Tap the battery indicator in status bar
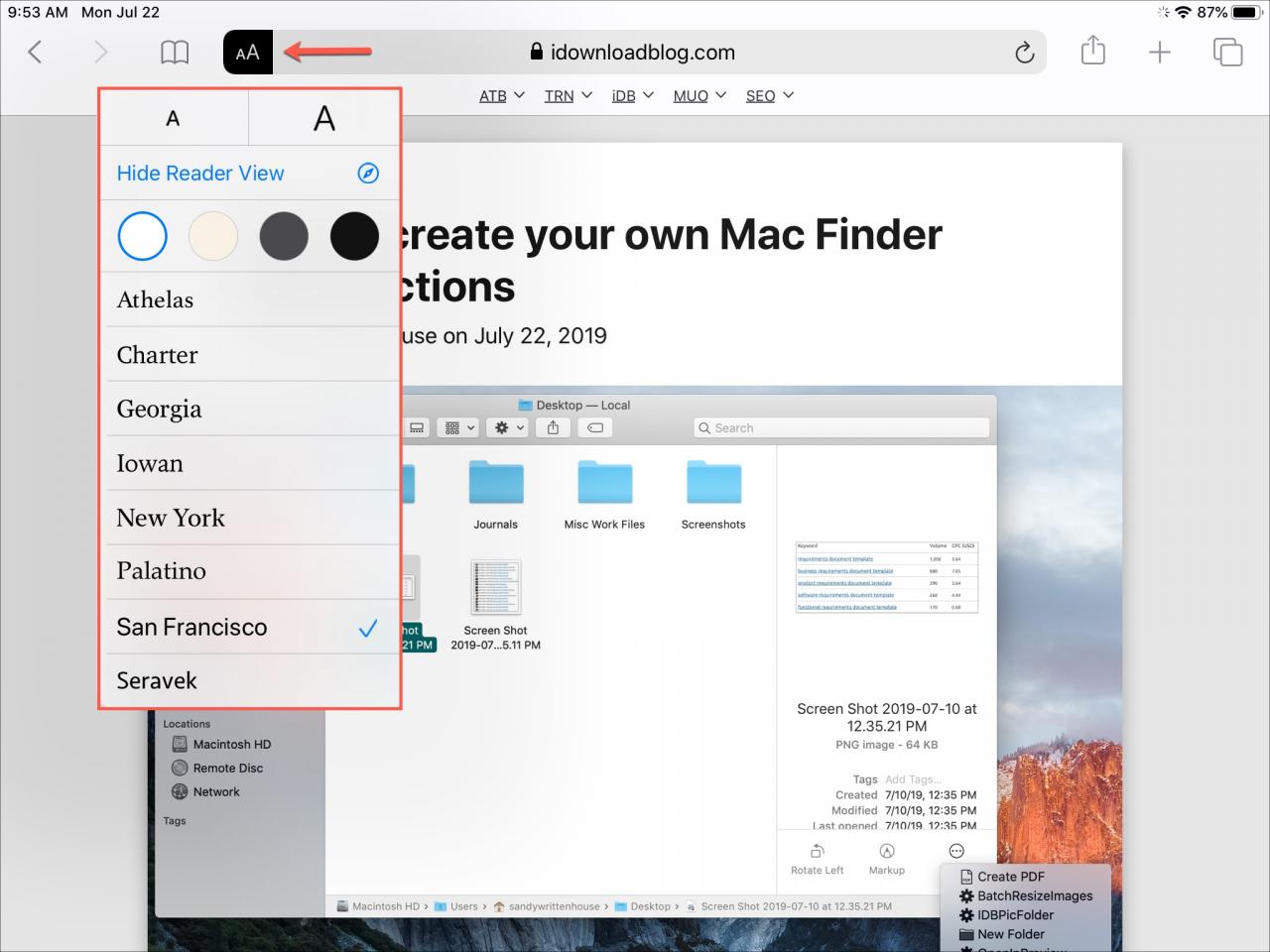Viewport: 1270px width, 952px height. [1246, 13]
